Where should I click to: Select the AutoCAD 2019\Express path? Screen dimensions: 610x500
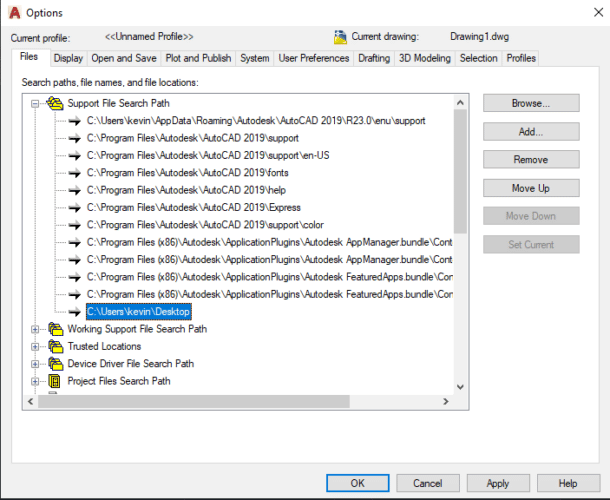[x=194, y=207]
